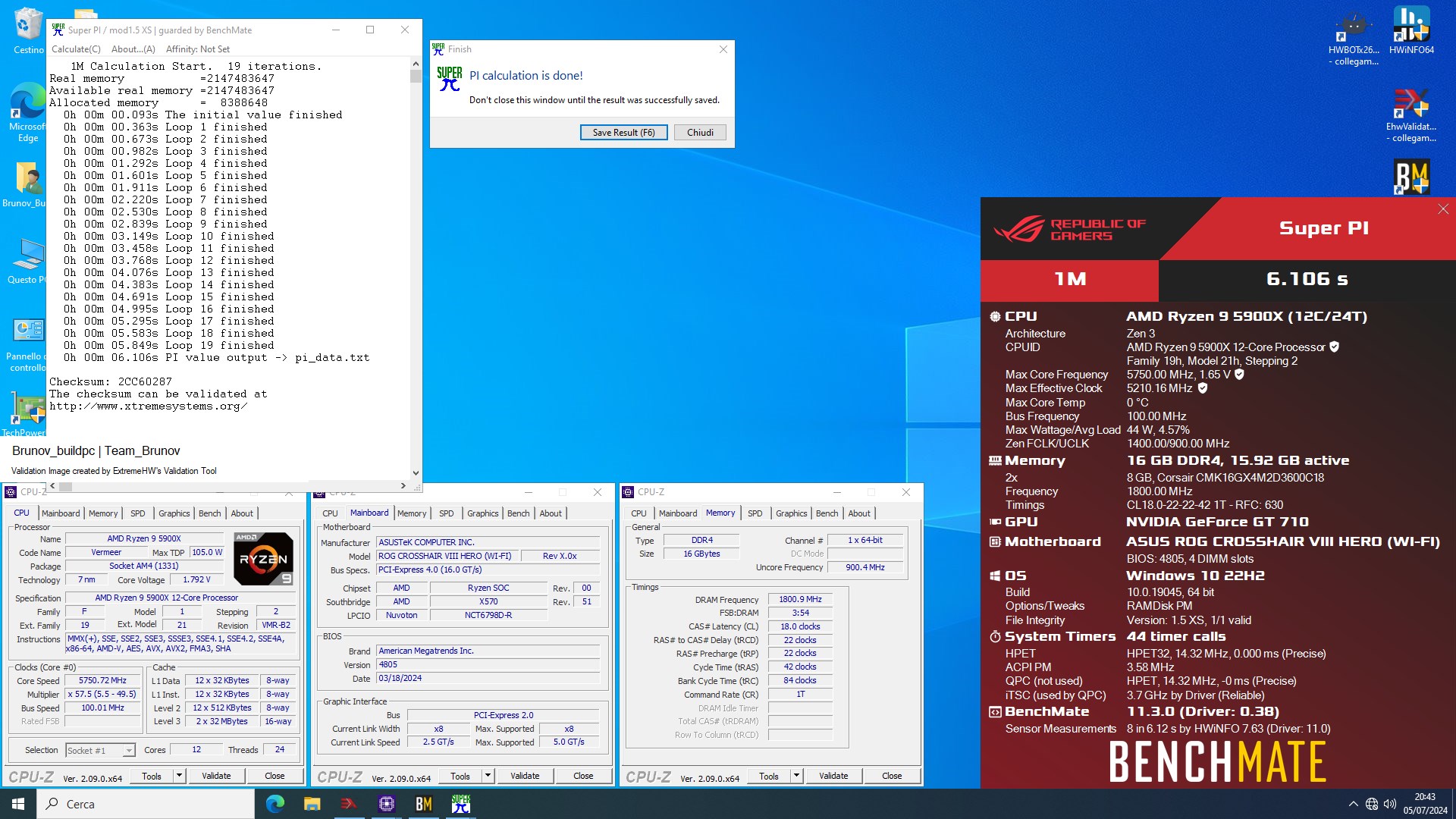Show hidden tray icons chevron
The height and width of the screenshot is (819, 1456).
[1353, 804]
